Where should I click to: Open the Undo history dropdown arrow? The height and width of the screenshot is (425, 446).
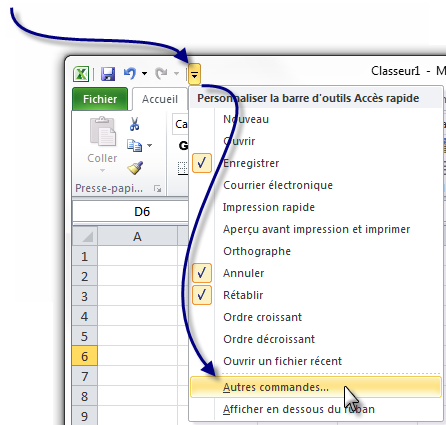144,73
